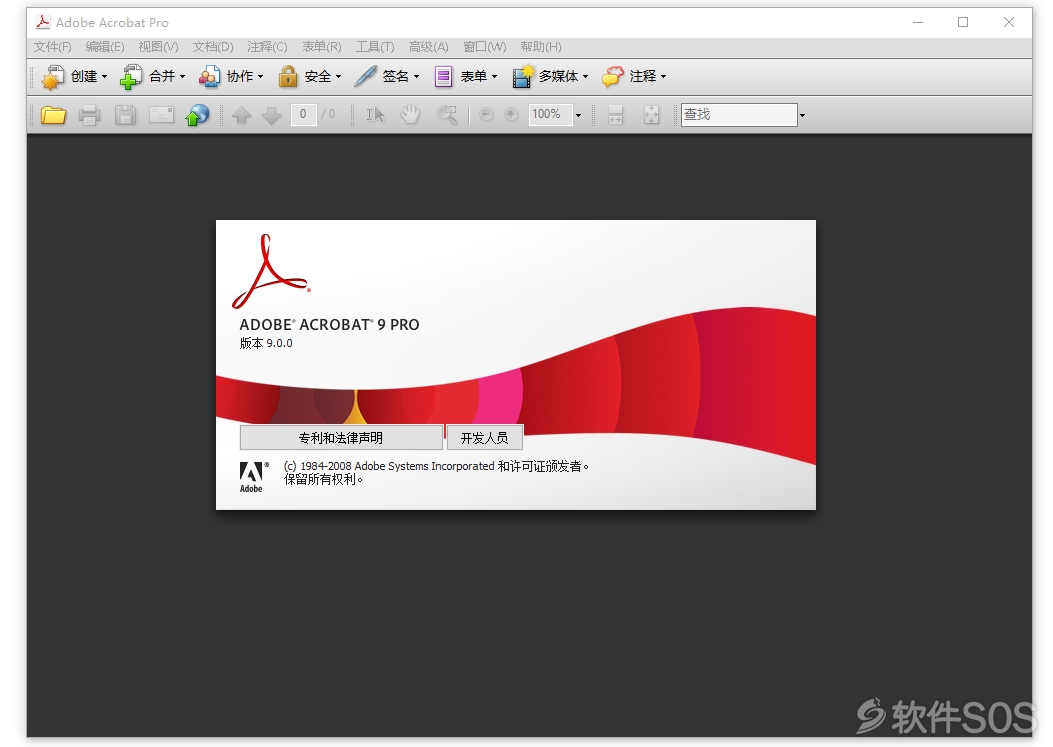Click the Fit one full page icon

click(651, 115)
